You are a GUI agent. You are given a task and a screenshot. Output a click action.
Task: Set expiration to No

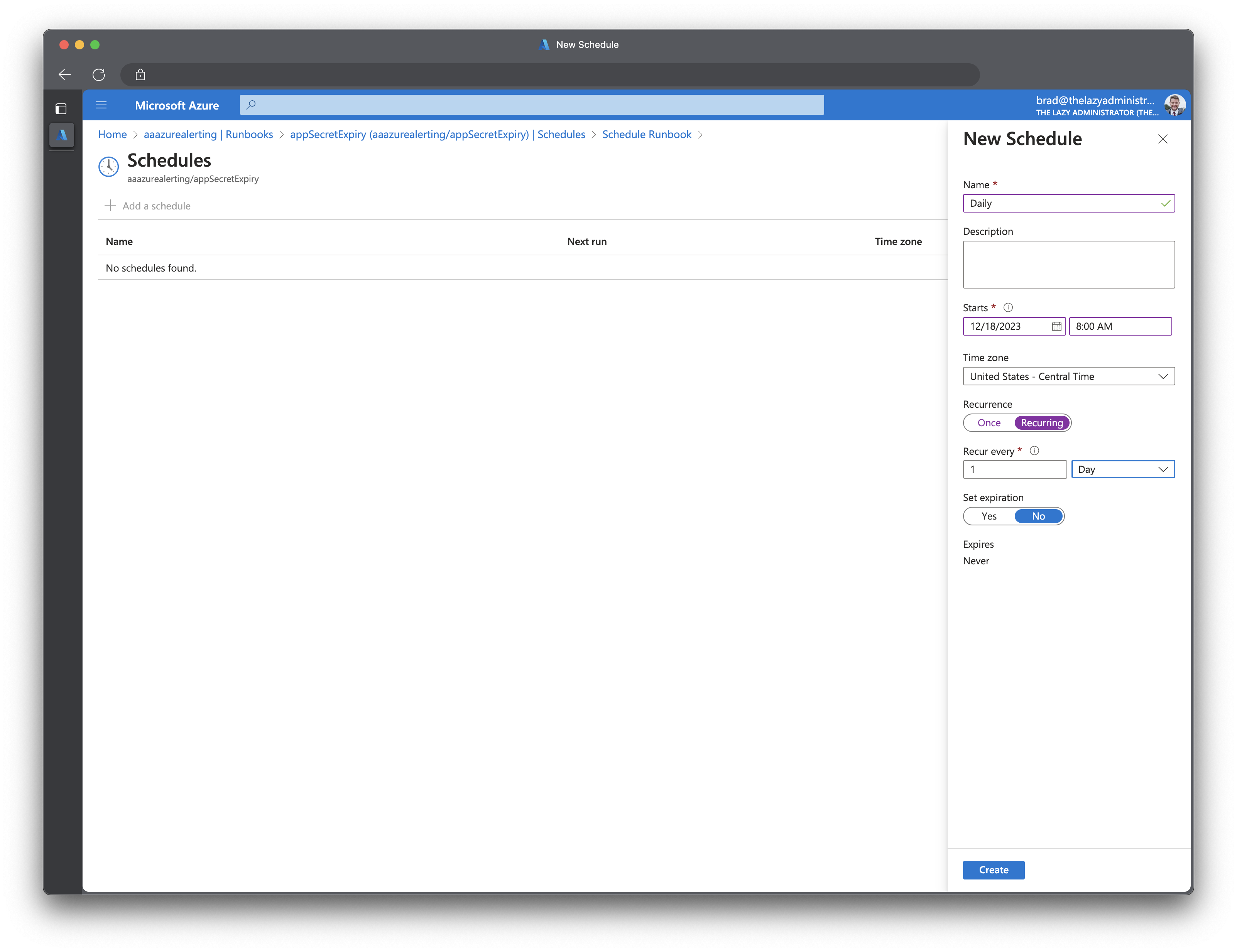coord(1038,516)
